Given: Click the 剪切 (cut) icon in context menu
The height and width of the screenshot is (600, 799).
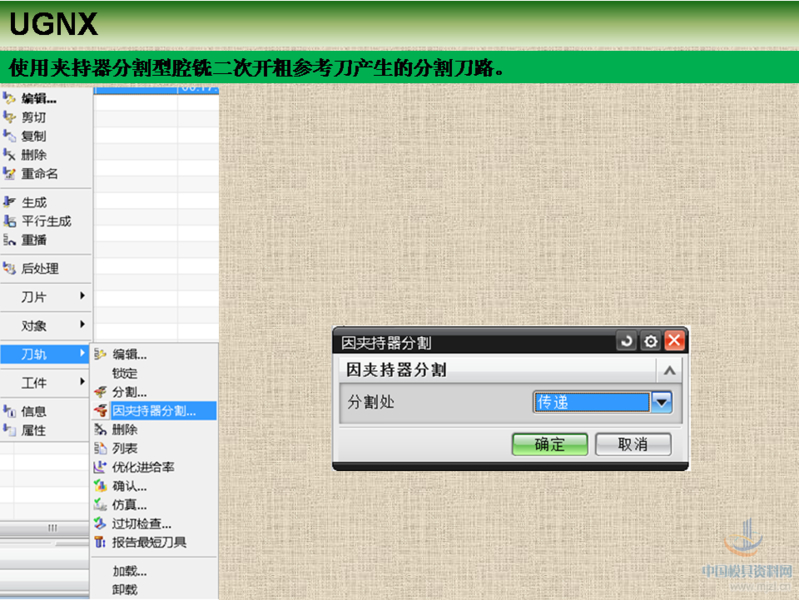Looking at the screenshot, I should [x=10, y=117].
